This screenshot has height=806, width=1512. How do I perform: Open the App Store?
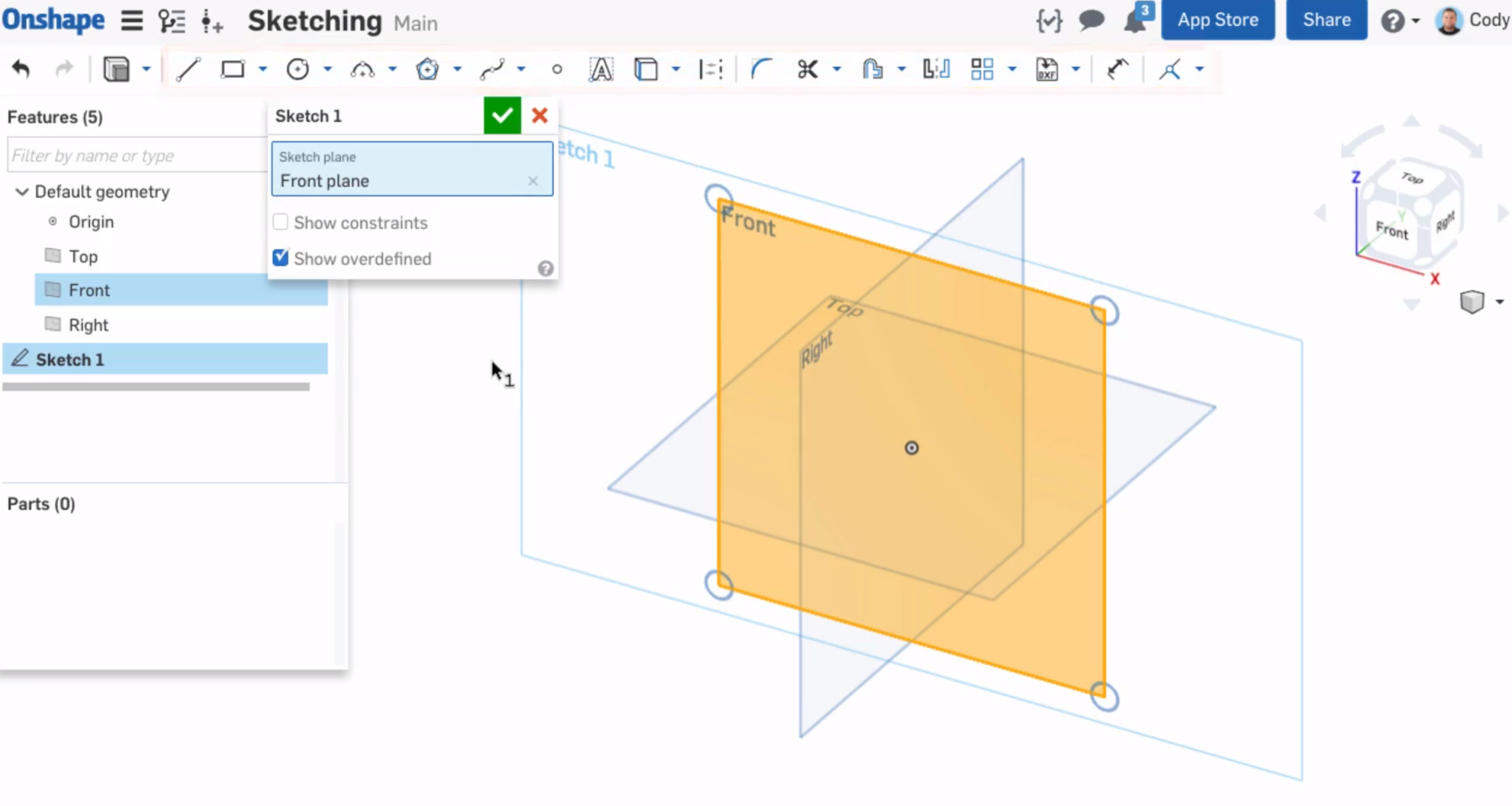[x=1218, y=20]
